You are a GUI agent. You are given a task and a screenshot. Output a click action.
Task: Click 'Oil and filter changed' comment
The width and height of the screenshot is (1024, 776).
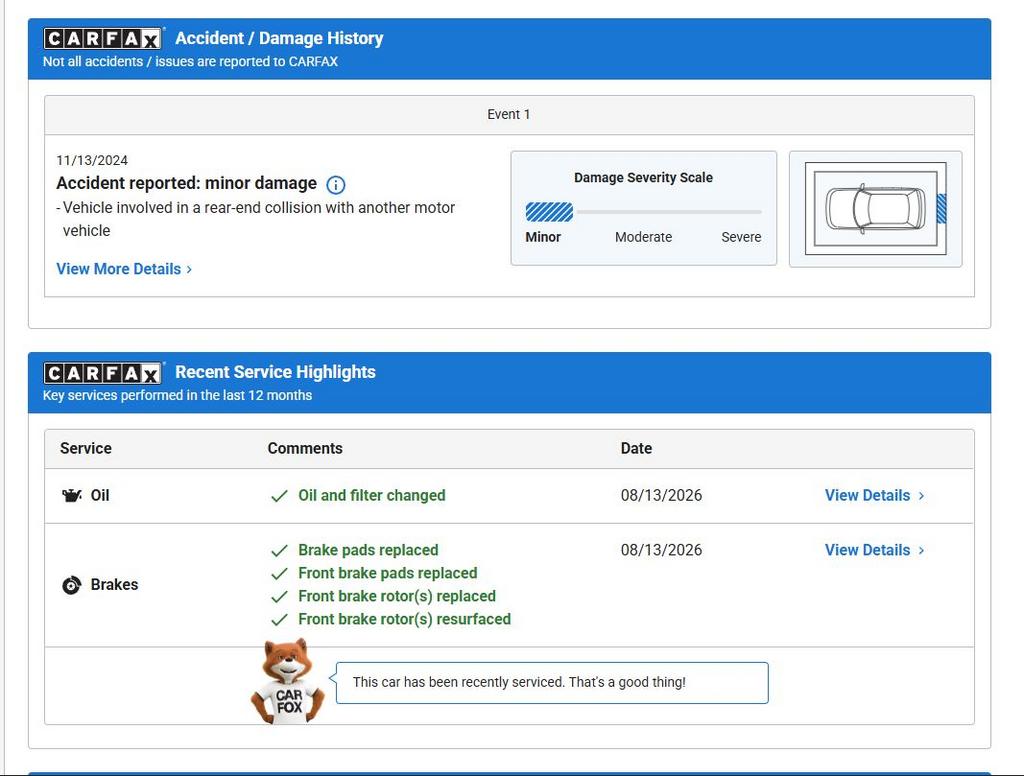click(x=372, y=495)
